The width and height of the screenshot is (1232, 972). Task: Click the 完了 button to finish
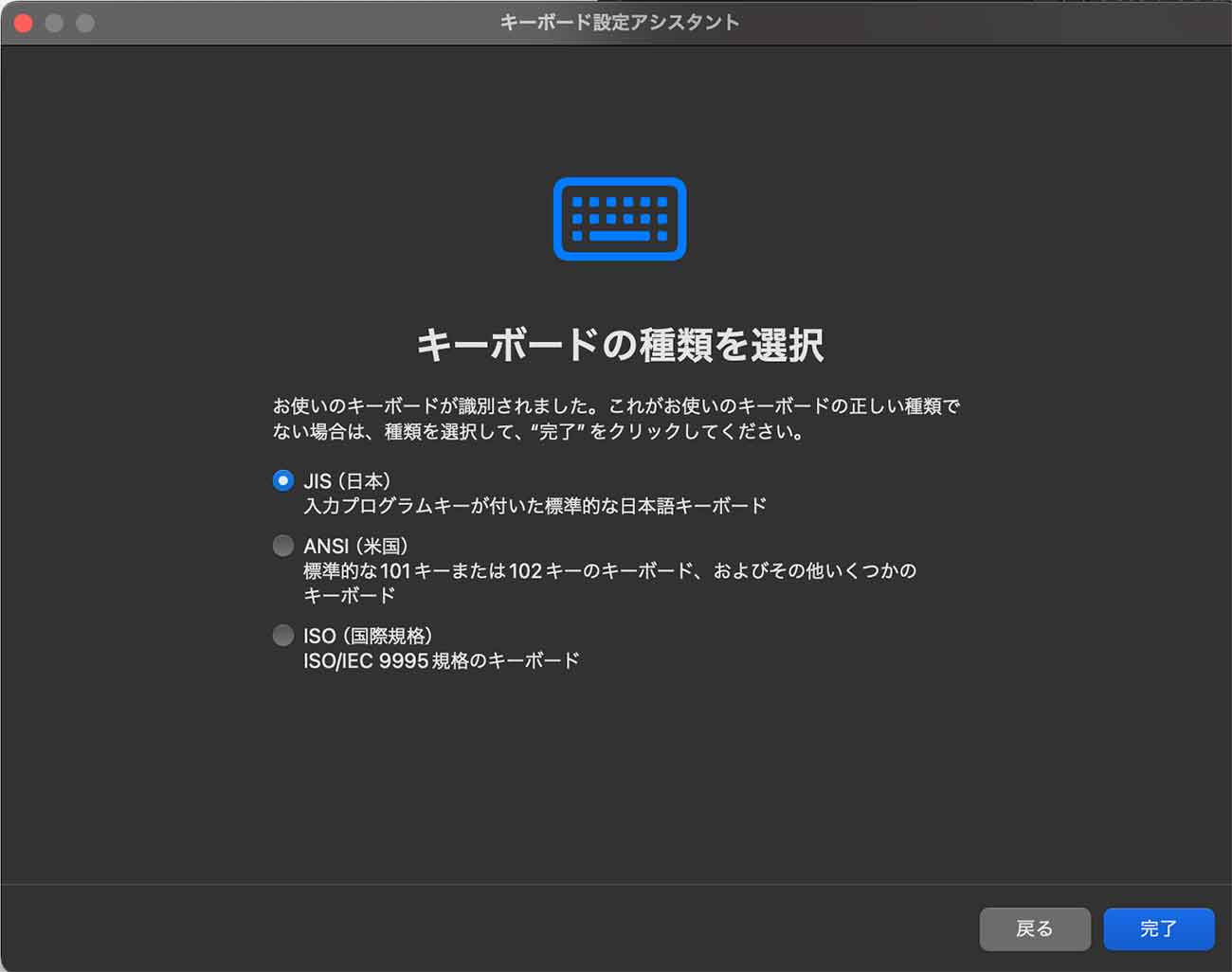[x=1158, y=928]
